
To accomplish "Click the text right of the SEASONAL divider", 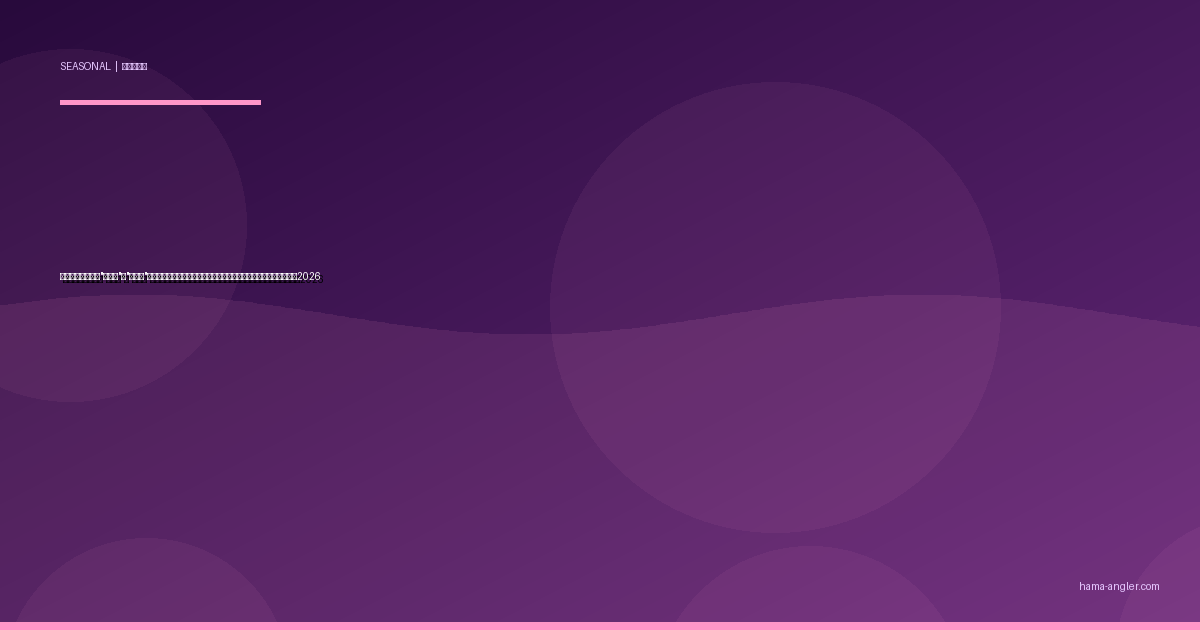I will click(134, 67).
